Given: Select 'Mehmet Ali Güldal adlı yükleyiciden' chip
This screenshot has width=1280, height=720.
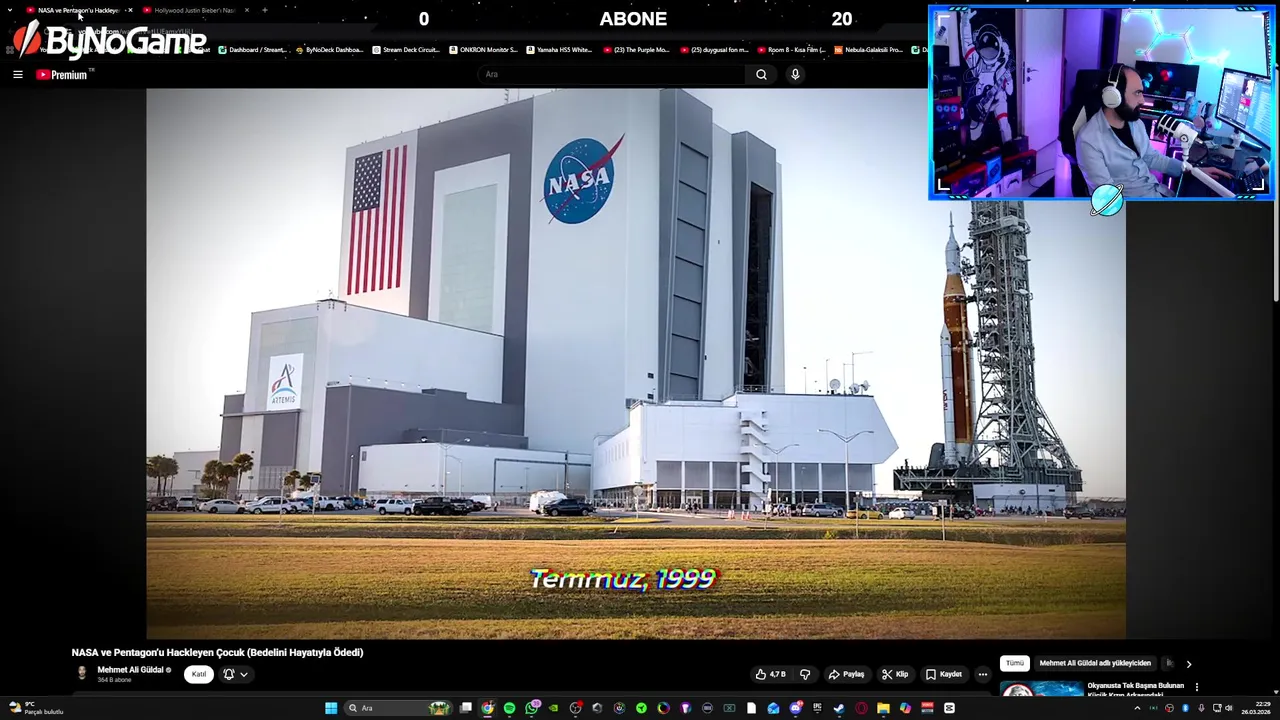Looking at the screenshot, I should click(x=1095, y=663).
